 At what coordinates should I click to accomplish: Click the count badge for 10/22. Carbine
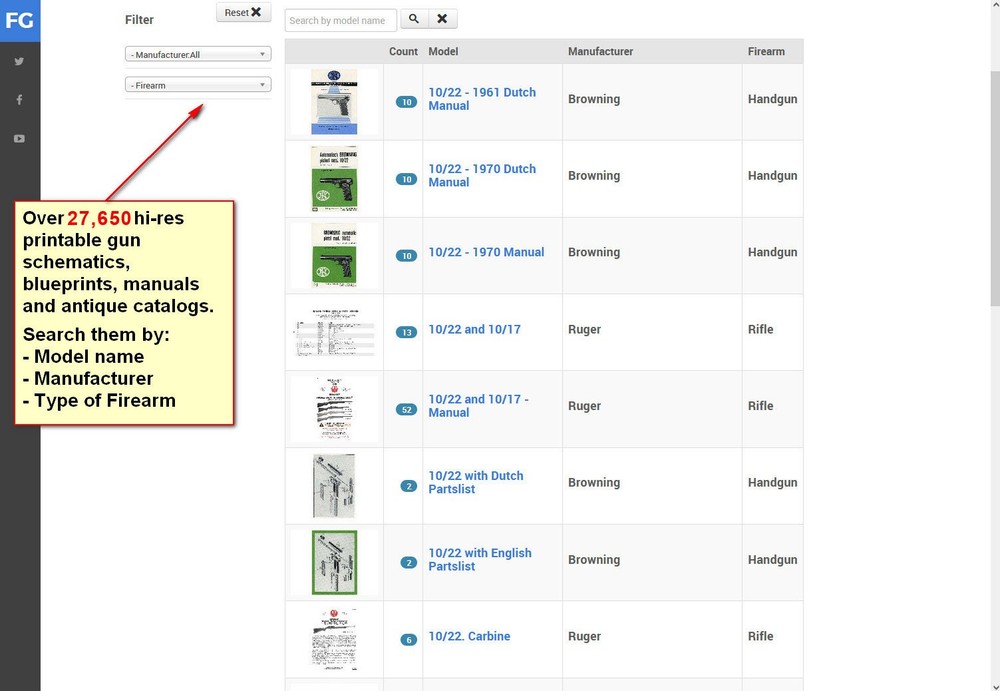click(407, 640)
